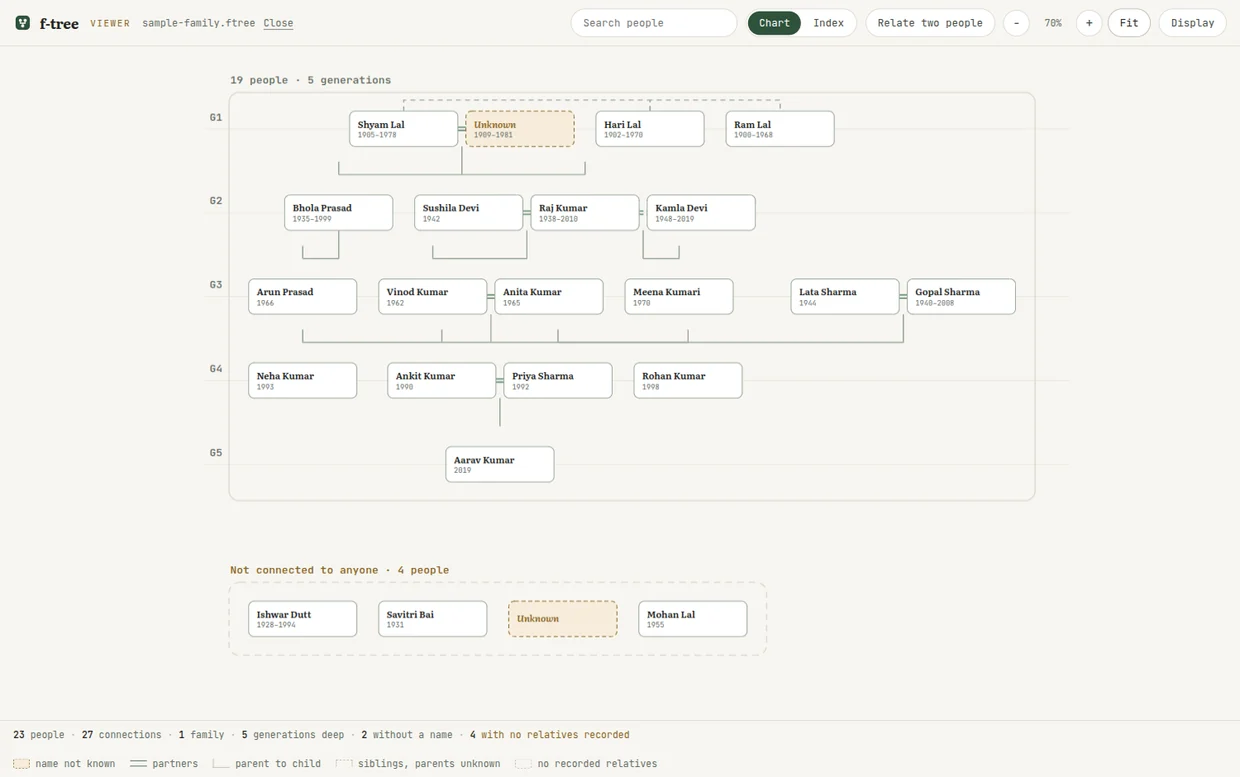The image size is (1240, 777).
Task: Select the undated Unknown card beside Savitri Bai
Action: [563, 619]
